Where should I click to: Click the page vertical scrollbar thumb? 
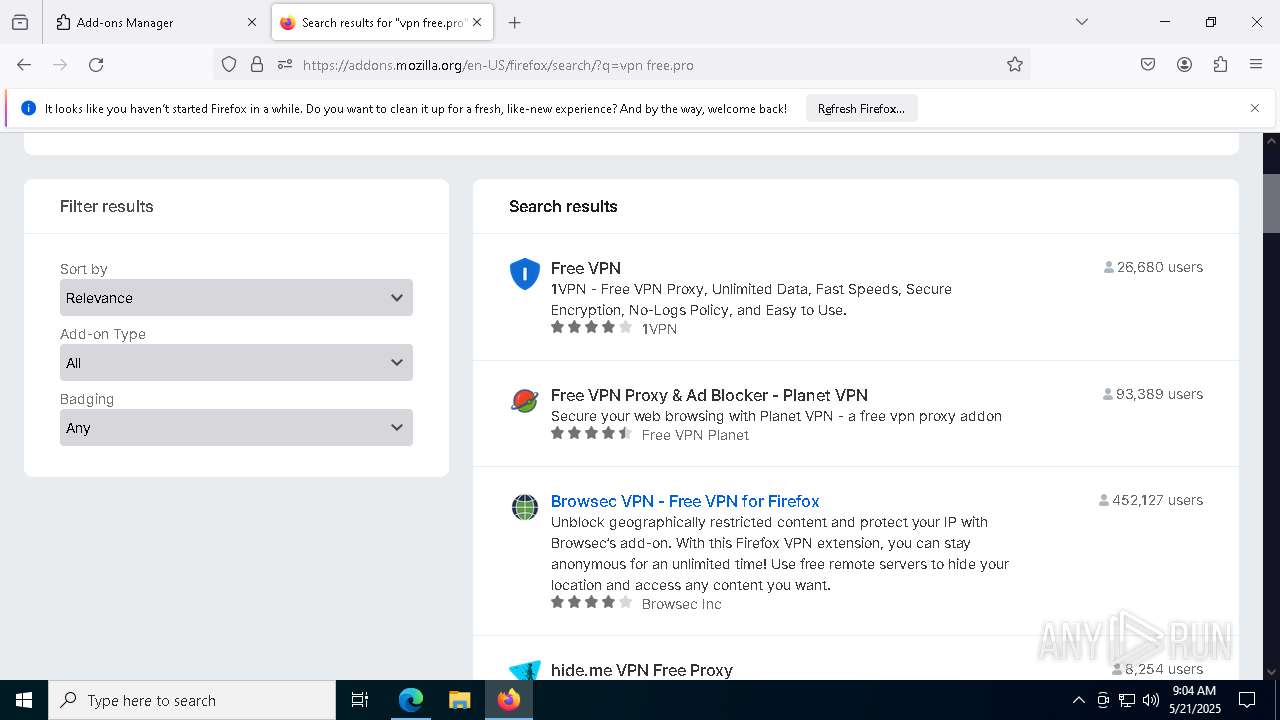(x=1271, y=203)
